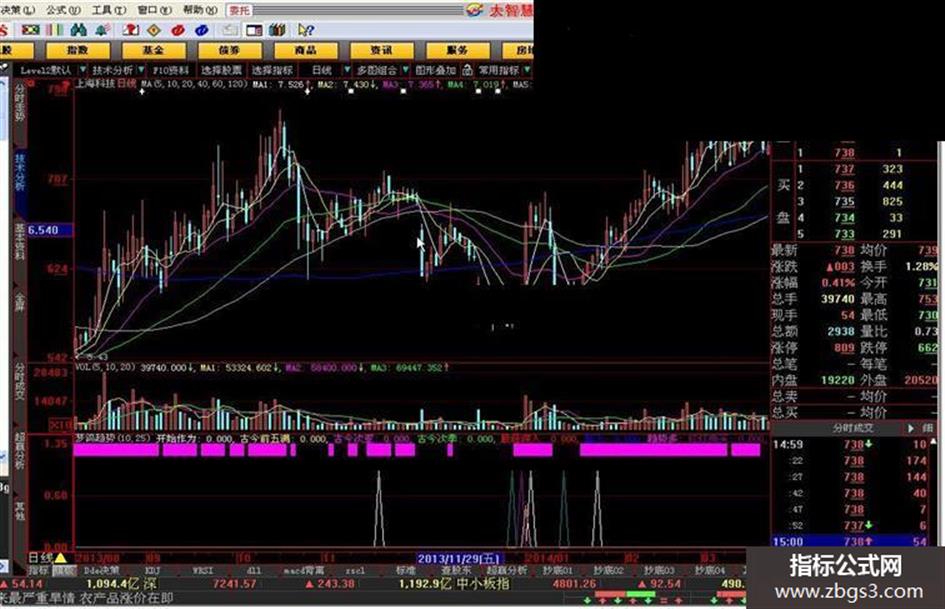Switch to the WRSI indicator tab
This screenshot has width=945, height=609.
coord(203,570)
